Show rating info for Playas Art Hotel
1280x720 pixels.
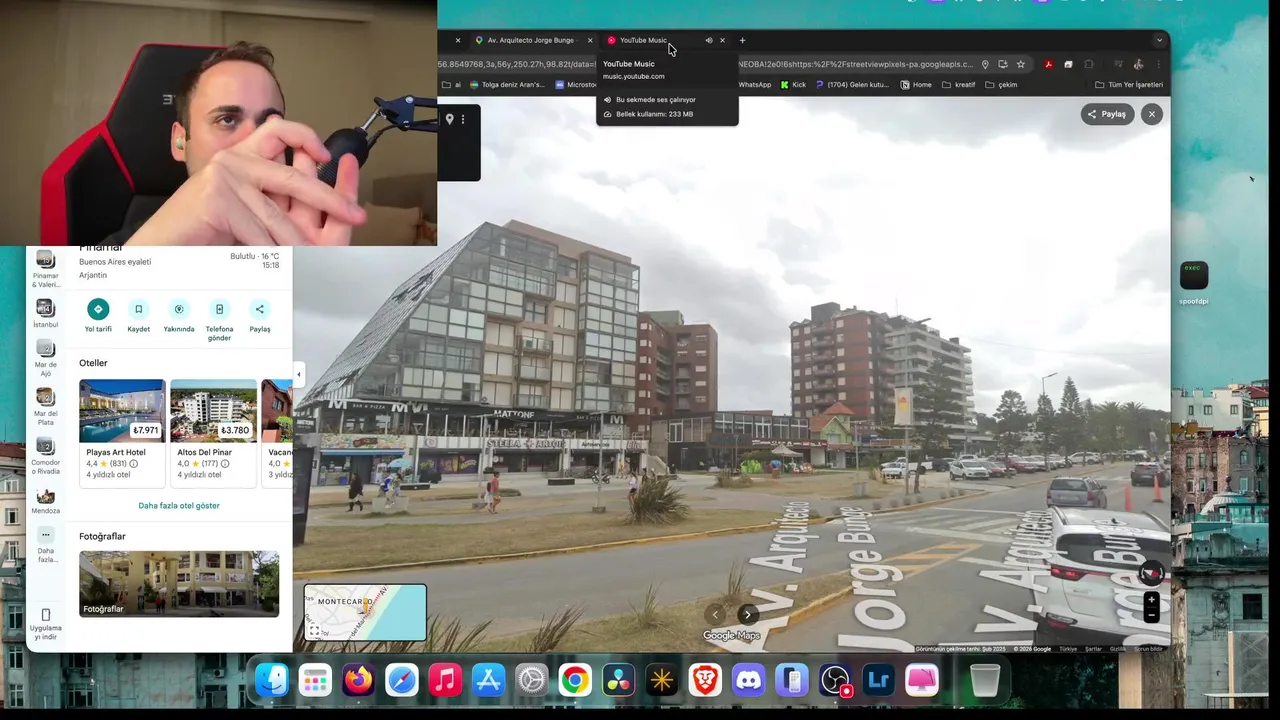[x=134, y=464]
